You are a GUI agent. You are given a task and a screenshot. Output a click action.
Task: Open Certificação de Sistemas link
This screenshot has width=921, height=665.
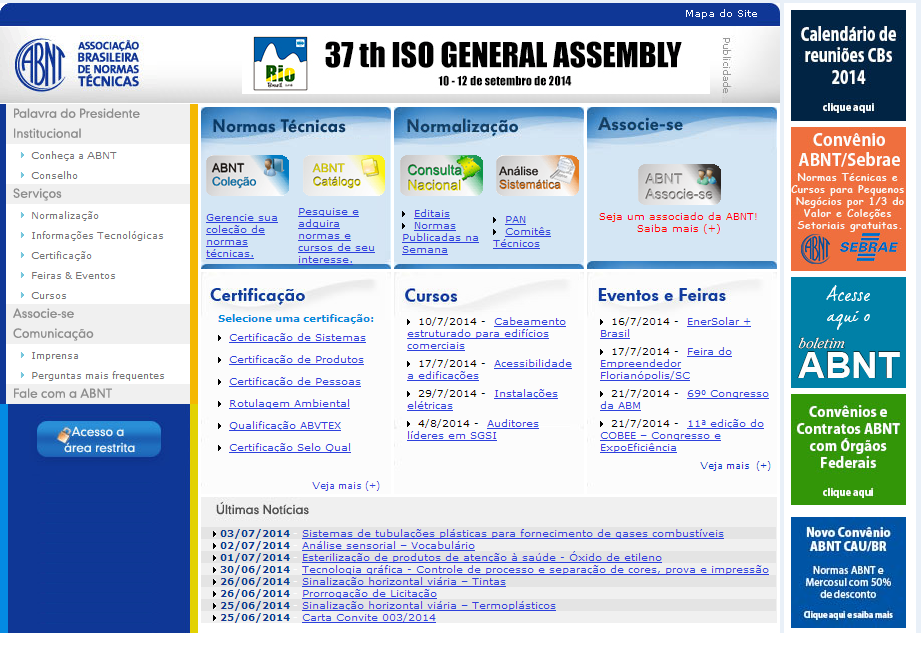click(x=297, y=338)
